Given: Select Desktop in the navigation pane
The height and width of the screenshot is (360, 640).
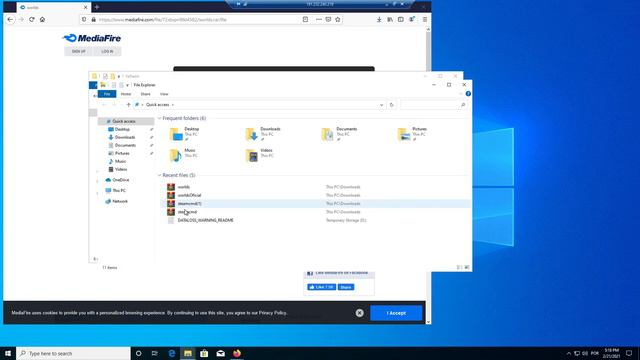Looking at the screenshot, I should 122,129.
